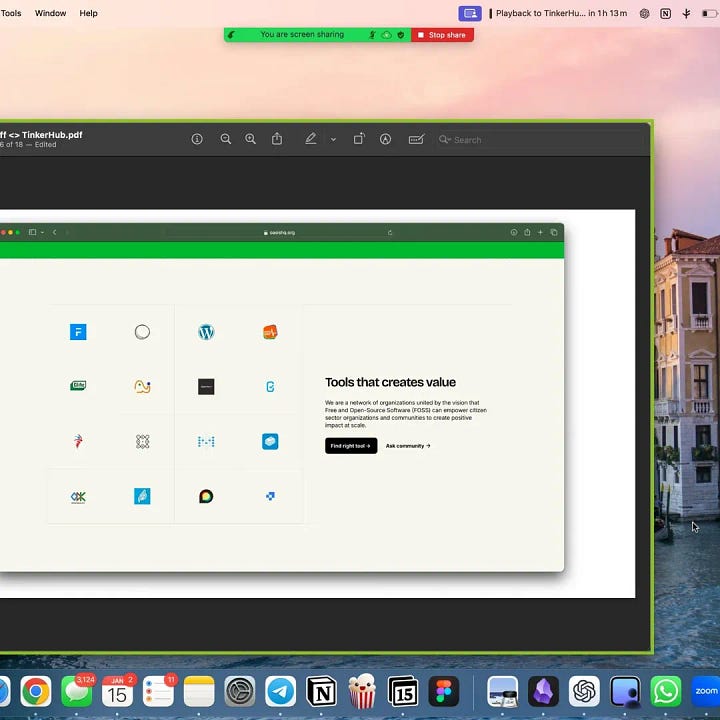Open the Window menu
Image resolution: width=720 pixels, height=720 pixels.
(x=51, y=13)
